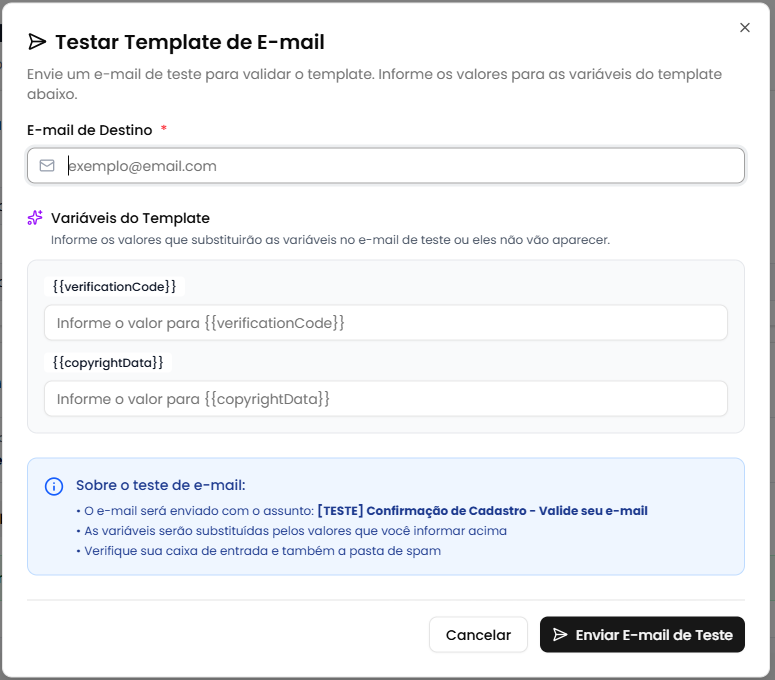
Task: Click the Sobre o teste de e-mail heading
Action: (x=160, y=486)
